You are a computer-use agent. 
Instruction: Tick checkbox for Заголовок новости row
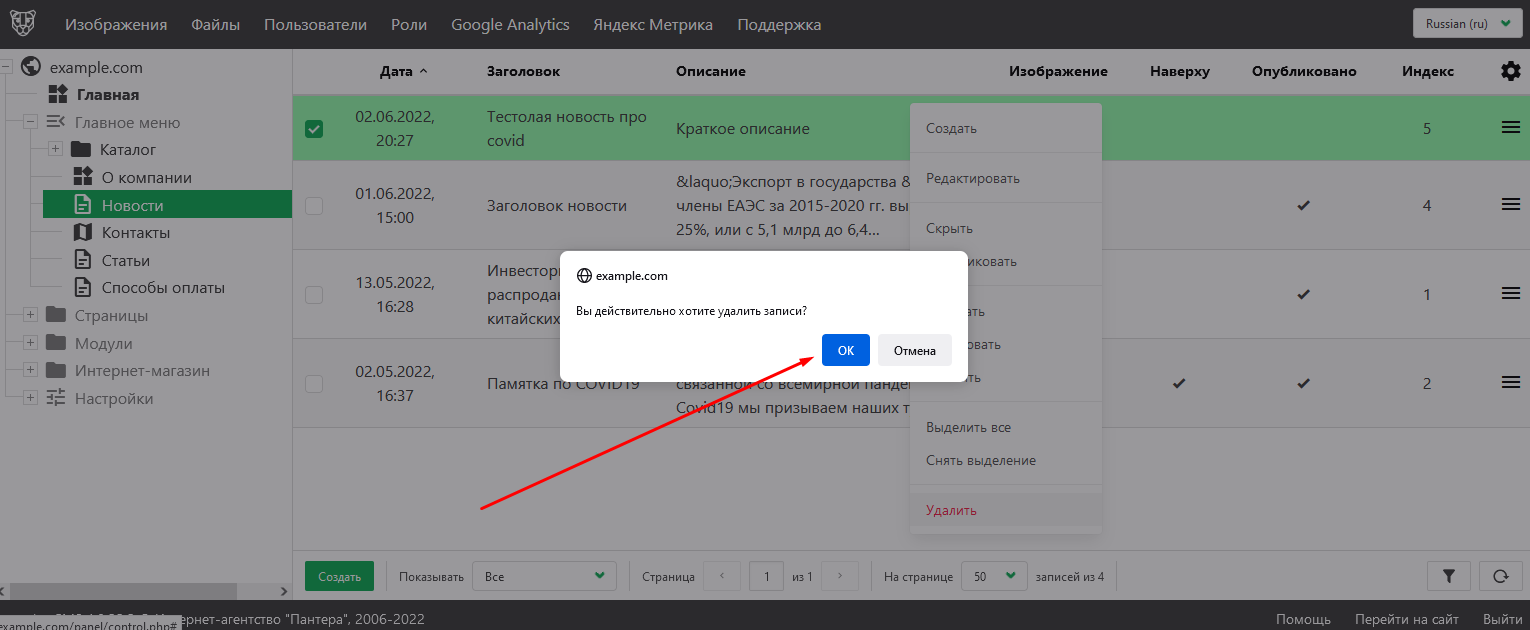point(314,206)
